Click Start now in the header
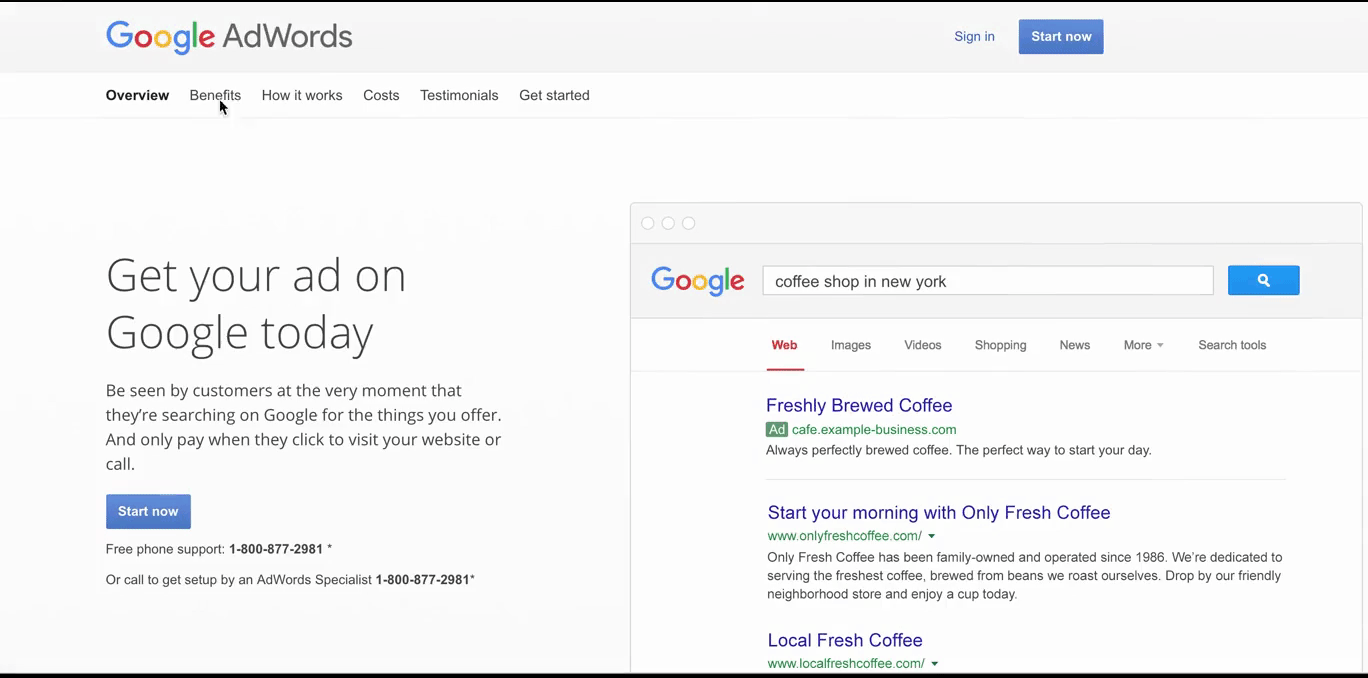Viewport: 1368px width, 678px height. coord(1061,37)
